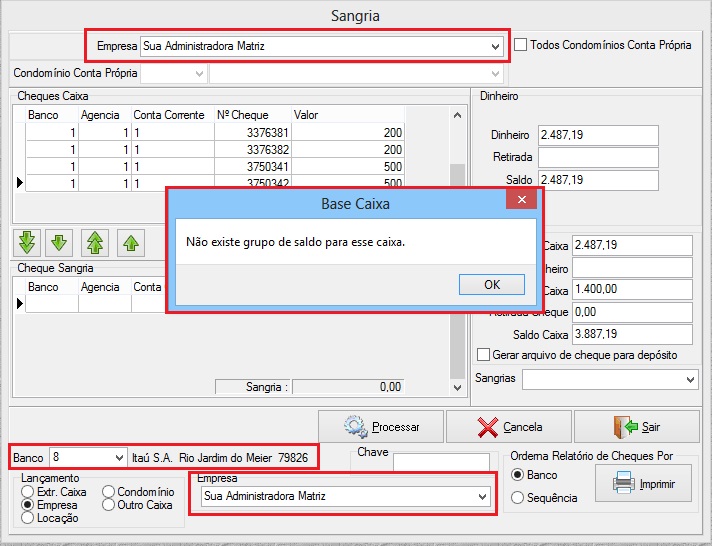The image size is (712, 546).
Task: Select the Locação radio option
Action: 28,518
